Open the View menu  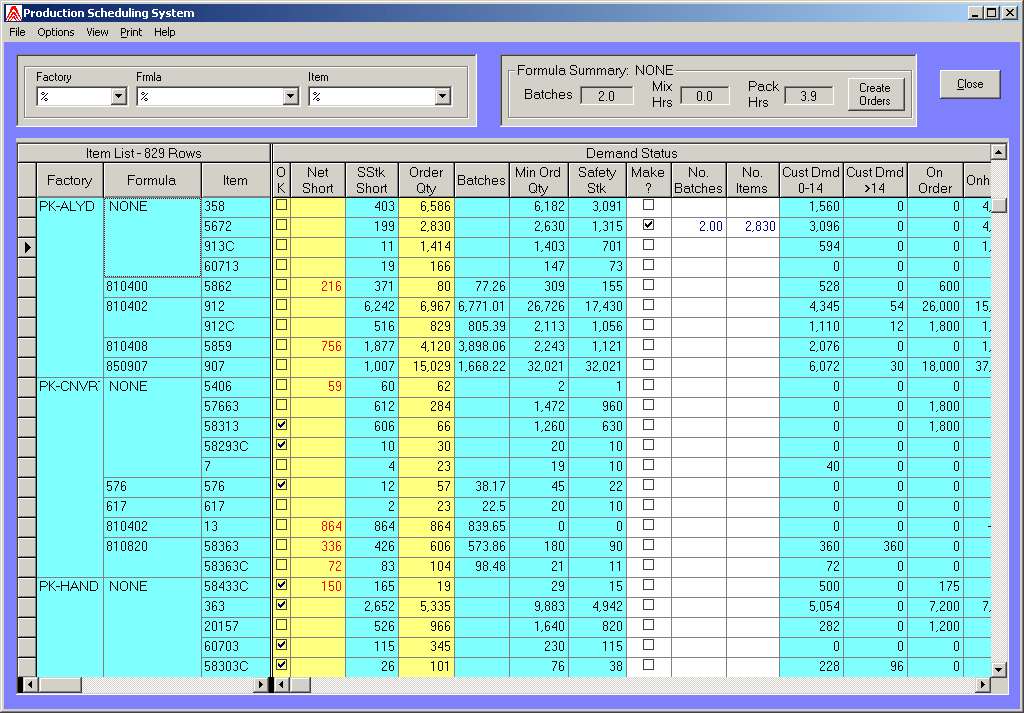click(x=97, y=32)
